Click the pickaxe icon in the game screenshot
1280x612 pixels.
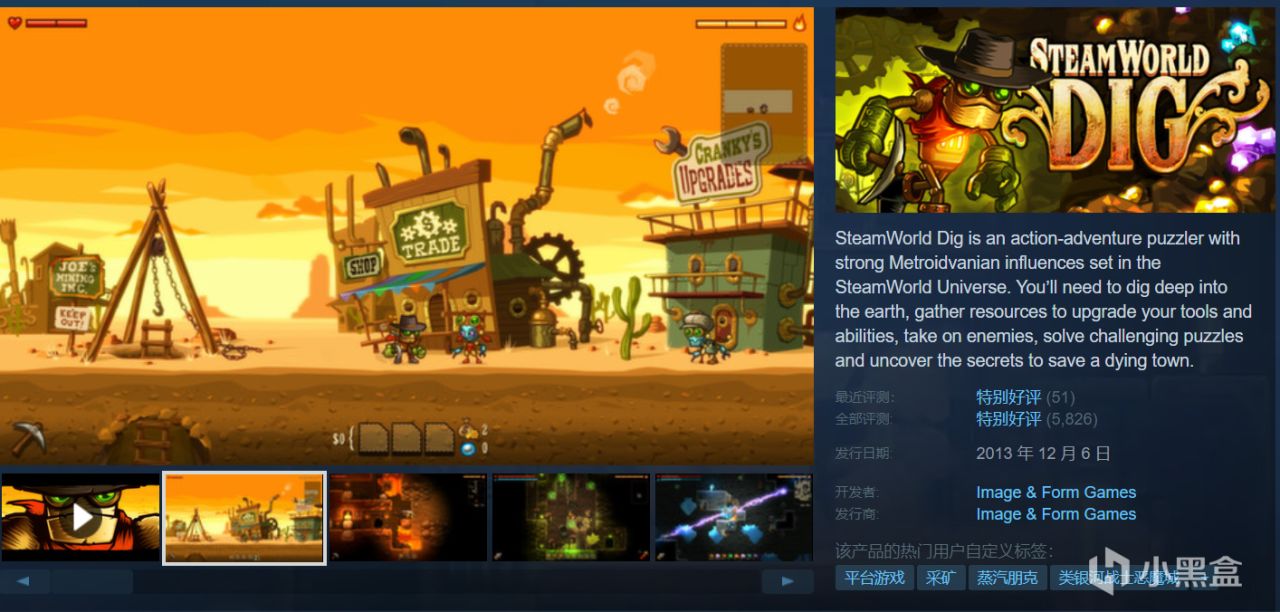[x=28, y=438]
